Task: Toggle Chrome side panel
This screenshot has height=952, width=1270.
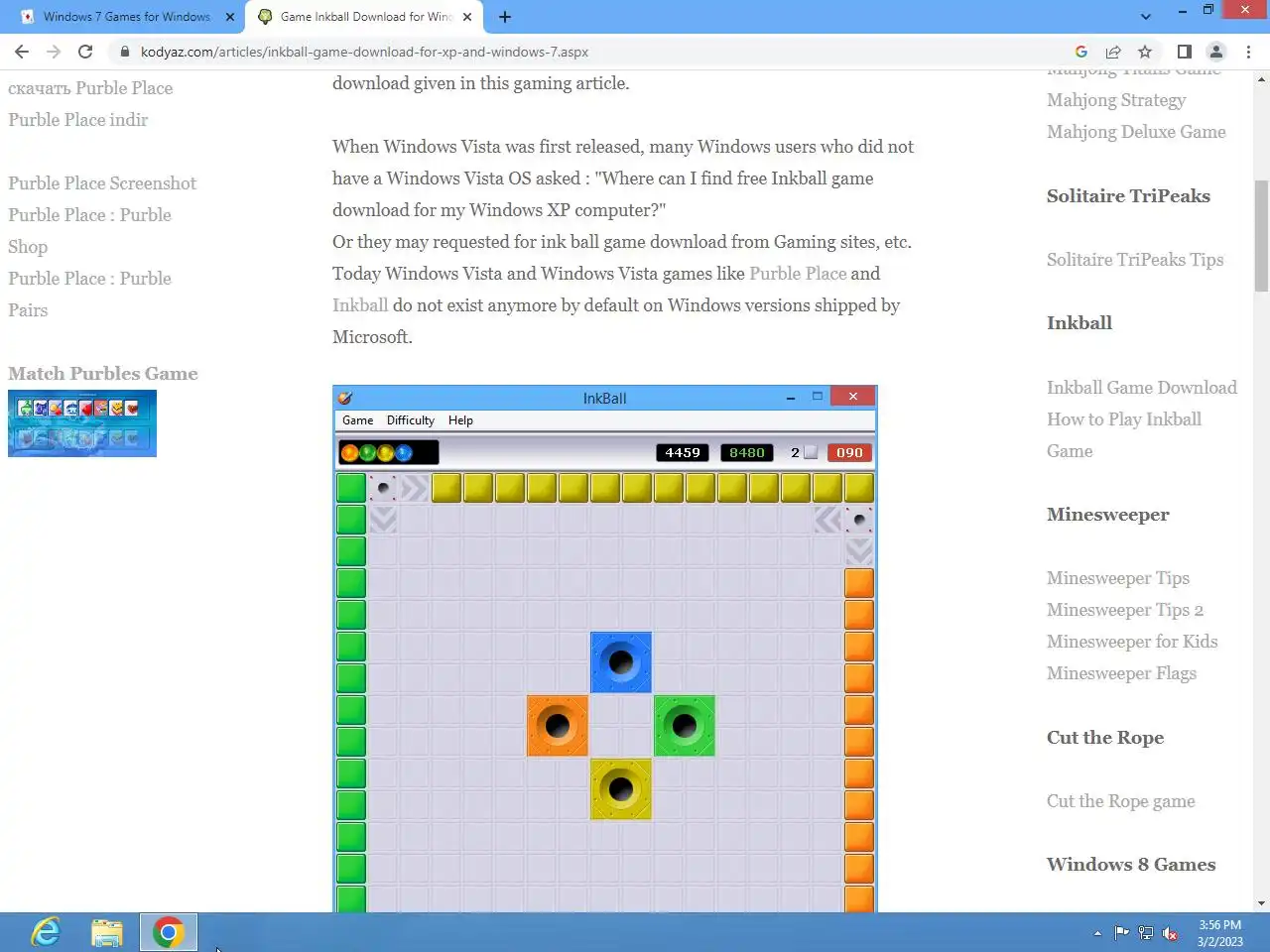Action: 1184,52
